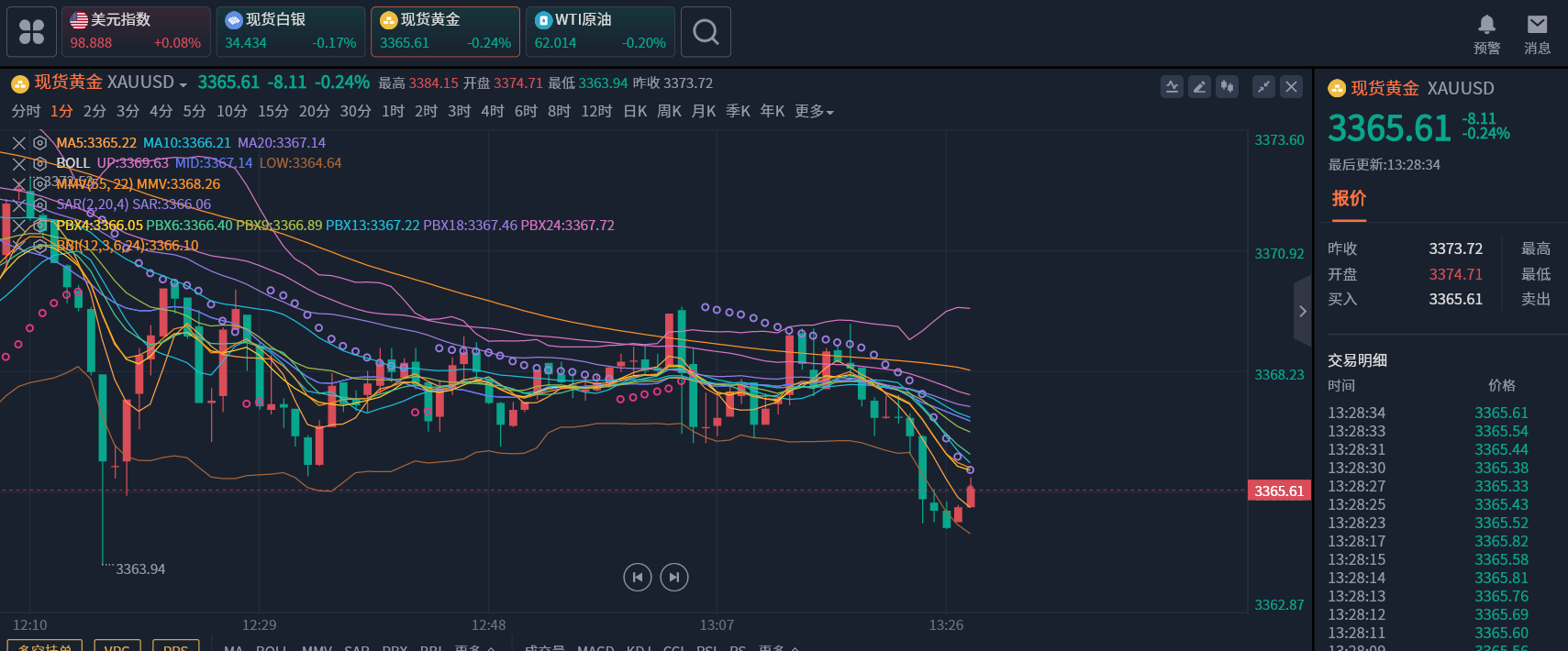Remove the BOLL indicator with its X
The height and width of the screenshot is (651, 1568).
(x=18, y=163)
